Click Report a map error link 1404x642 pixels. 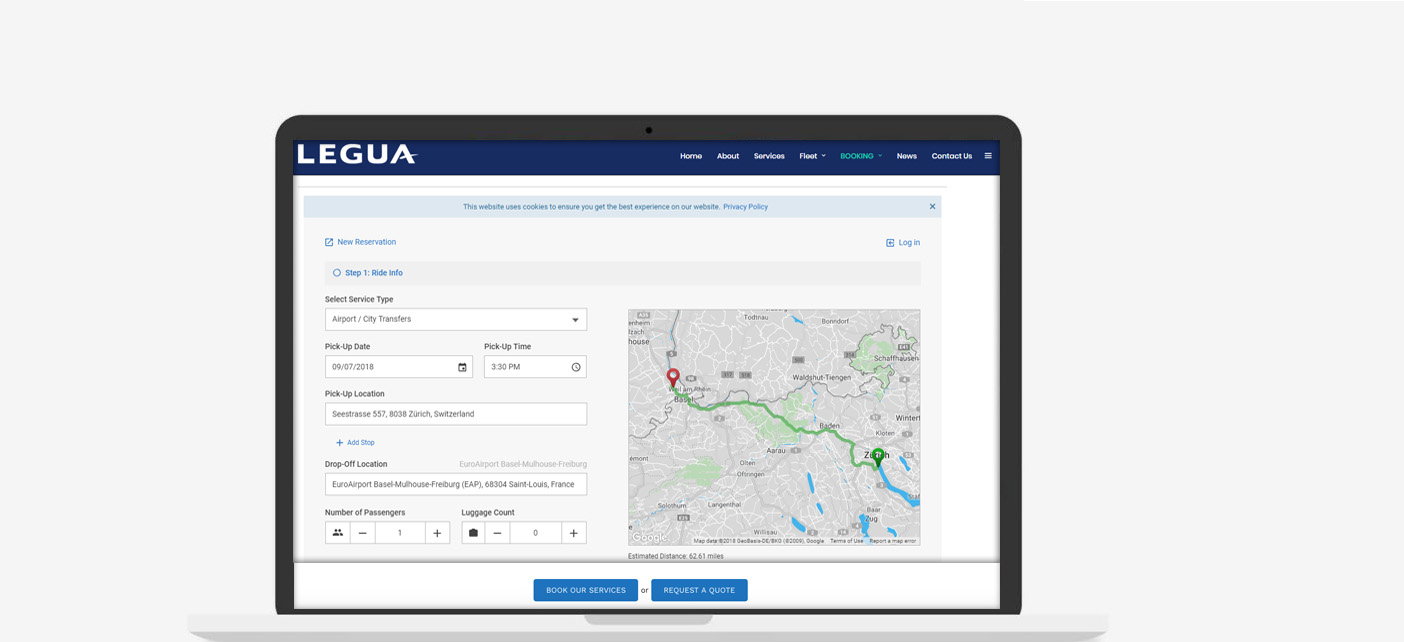893,541
